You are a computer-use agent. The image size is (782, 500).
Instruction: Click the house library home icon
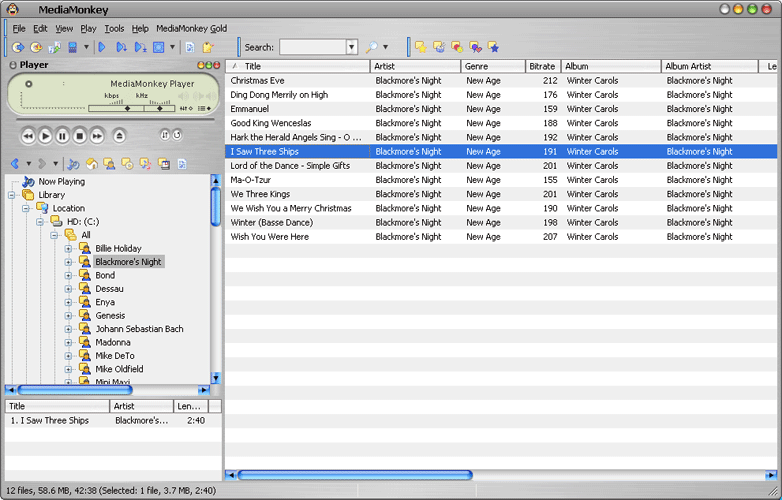coord(92,164)
